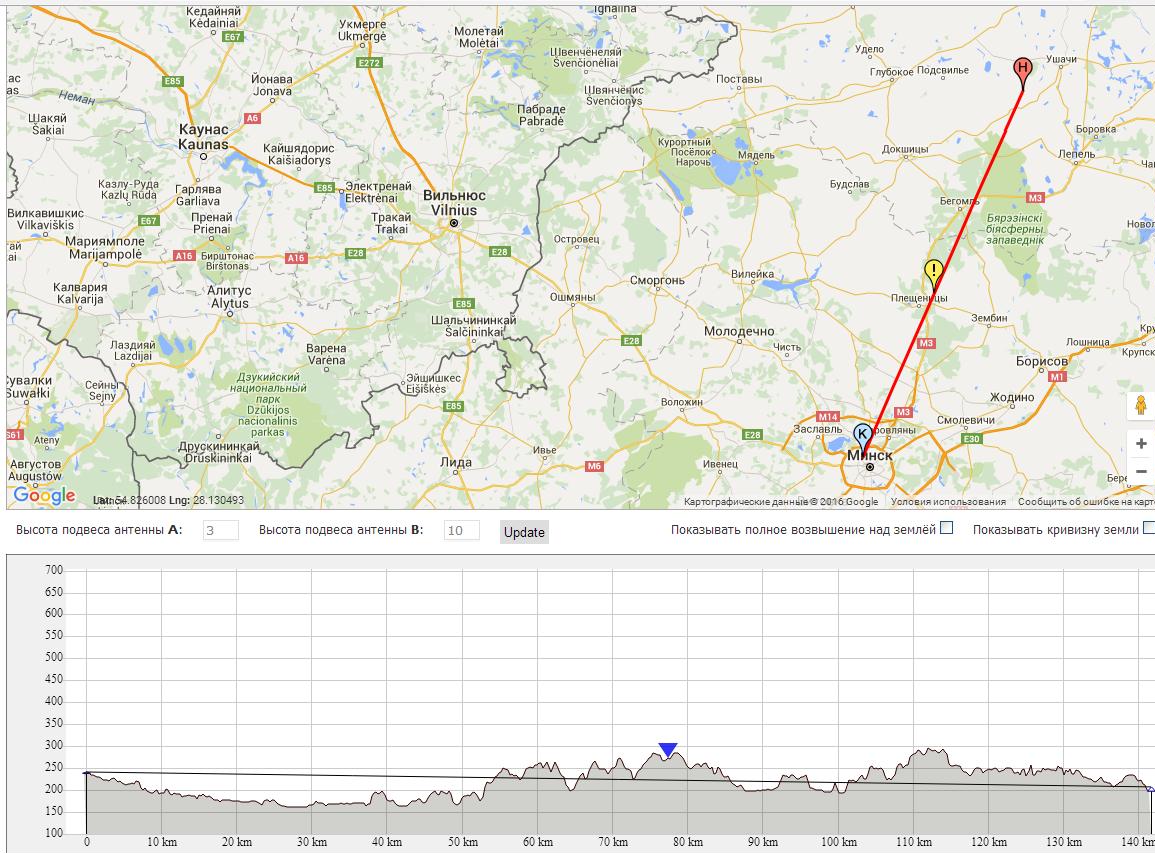The image size is (1155, 853).
Task: Toggle 'Показывать кривизну земли' checkbox
Action: point(1149,528)
